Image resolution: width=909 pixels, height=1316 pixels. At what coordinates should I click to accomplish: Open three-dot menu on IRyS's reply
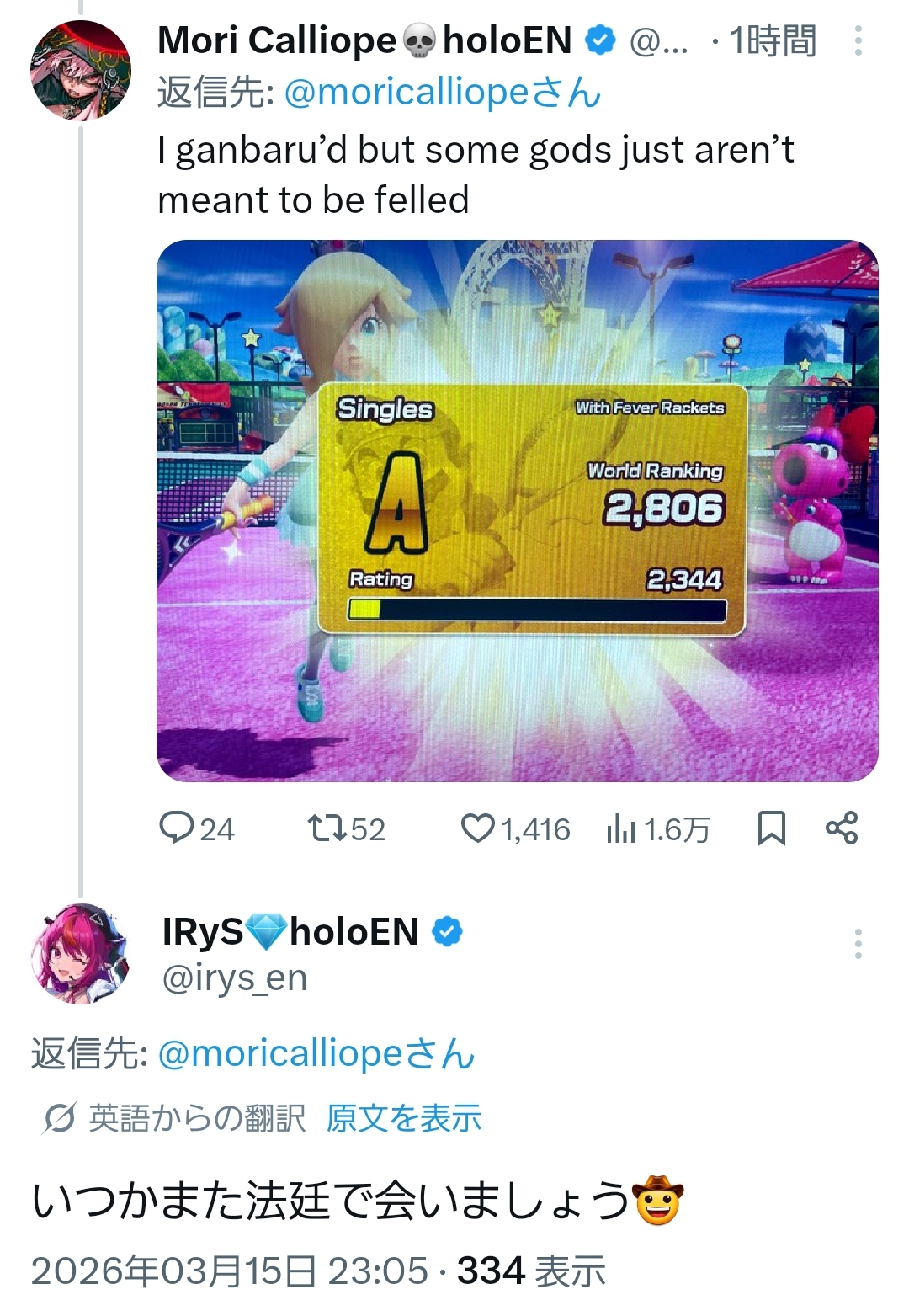click(858, 944)
